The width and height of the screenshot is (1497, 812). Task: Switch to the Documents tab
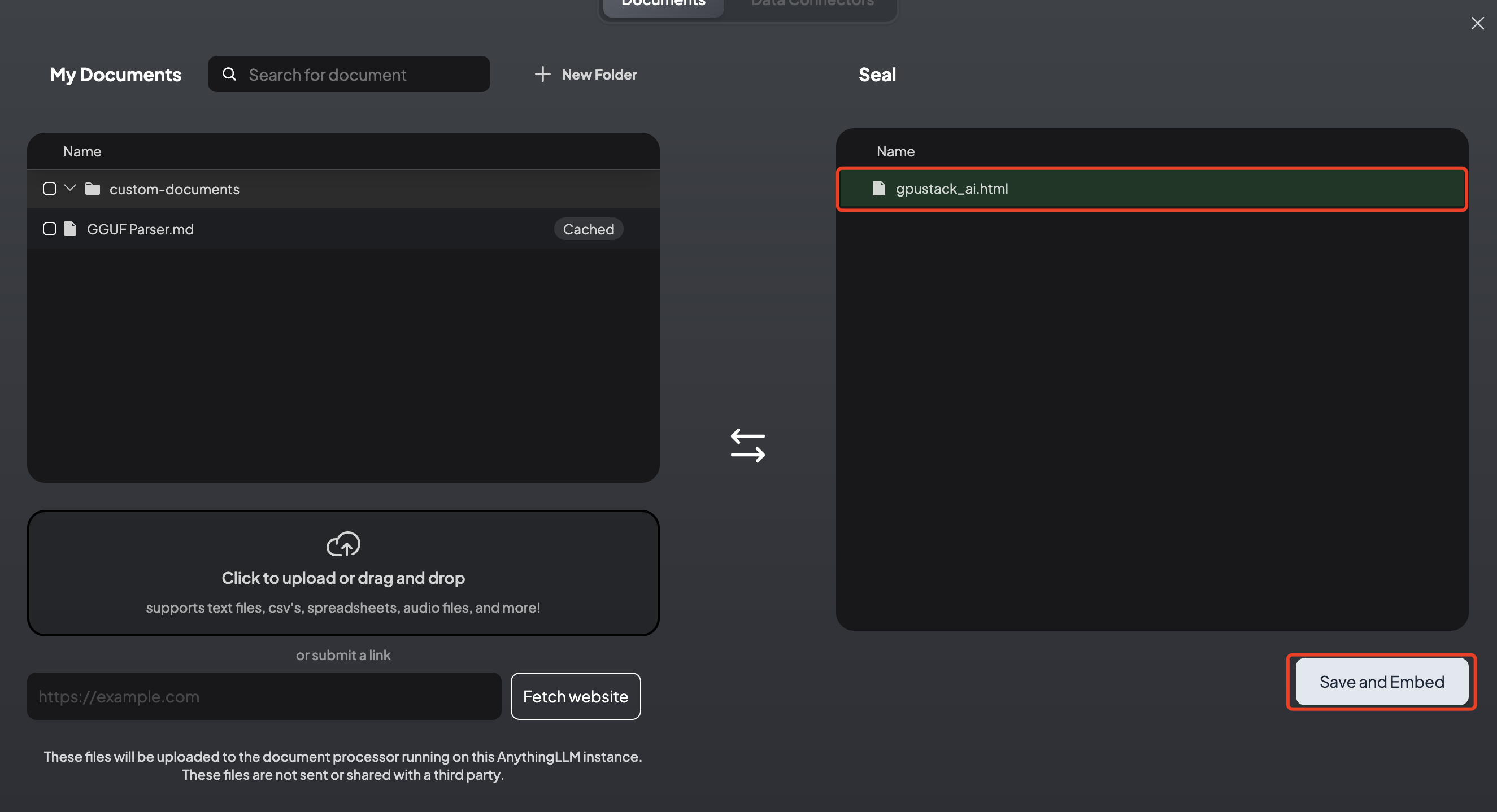click(663, 5)
